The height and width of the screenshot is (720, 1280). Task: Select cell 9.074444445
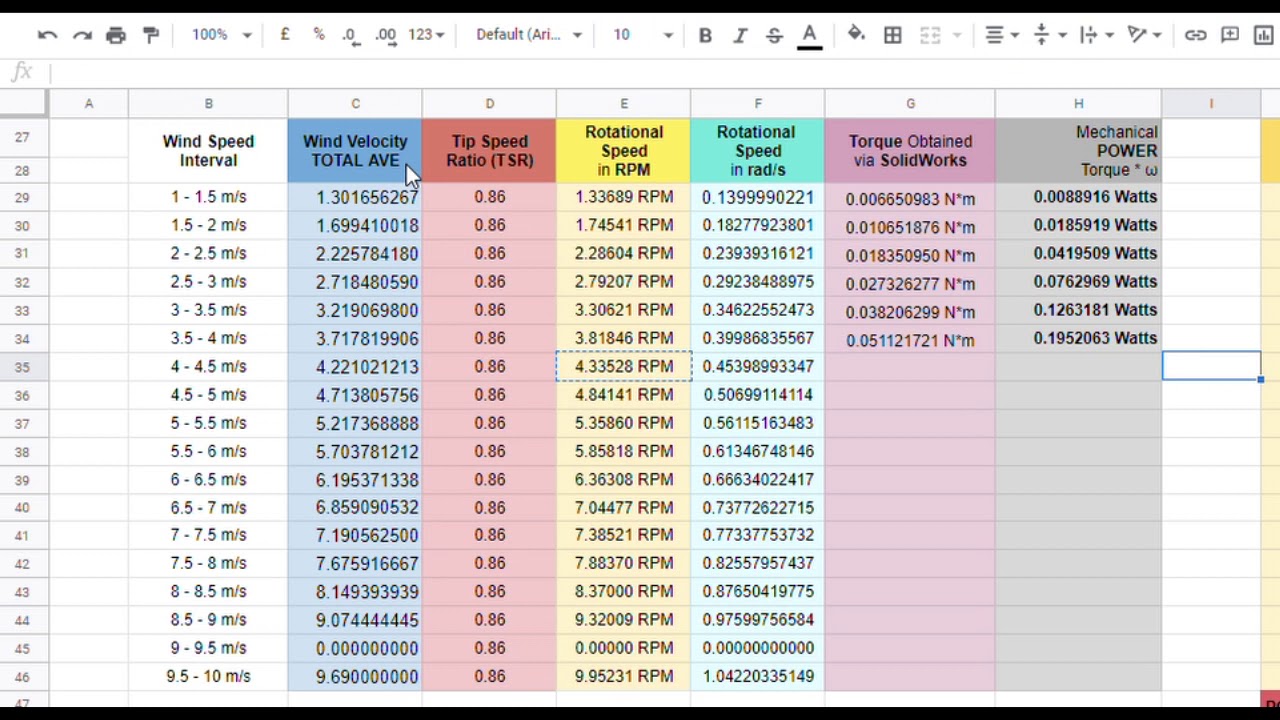(355, 620)
